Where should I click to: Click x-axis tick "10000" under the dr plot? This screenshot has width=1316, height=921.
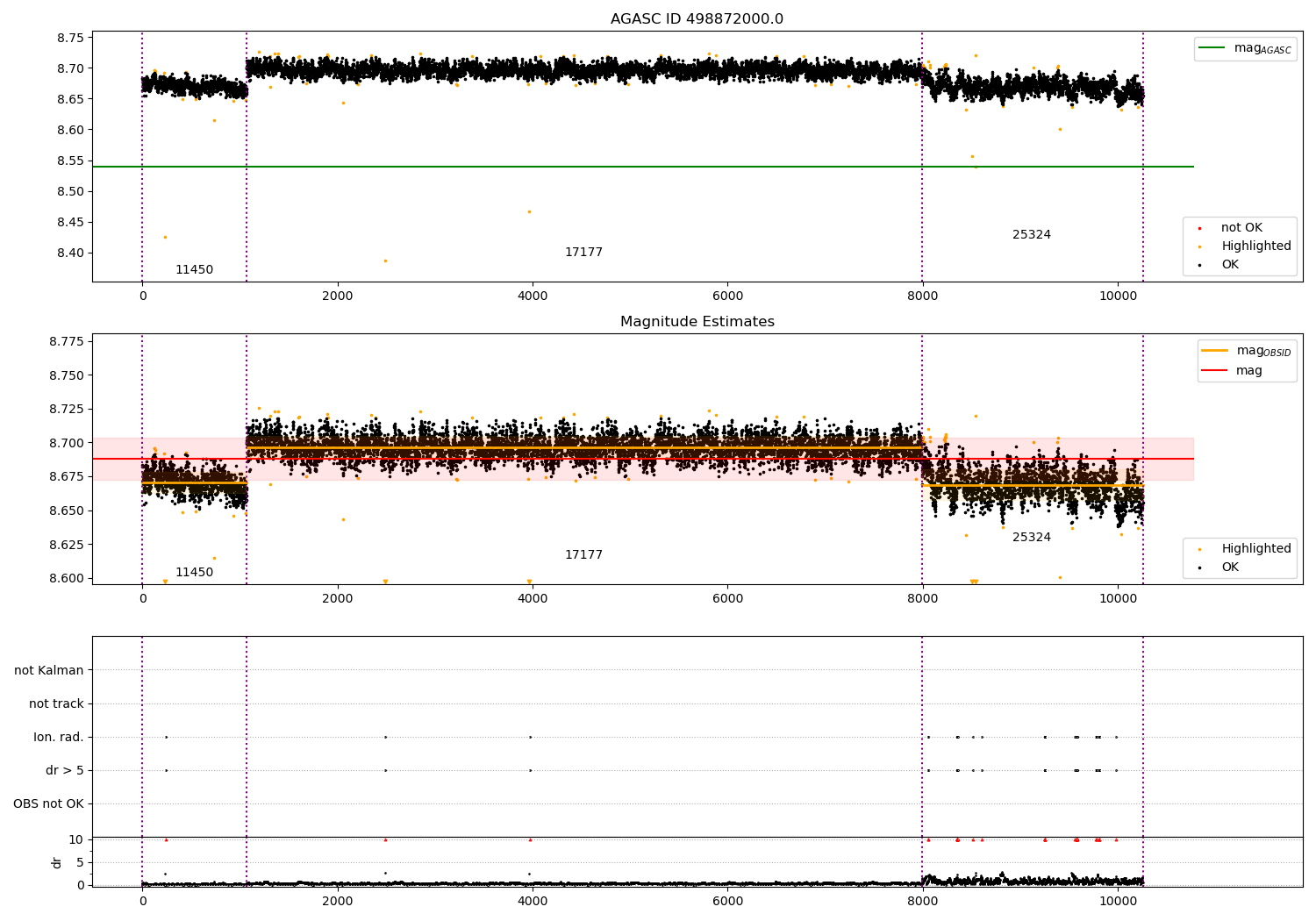1117,901
